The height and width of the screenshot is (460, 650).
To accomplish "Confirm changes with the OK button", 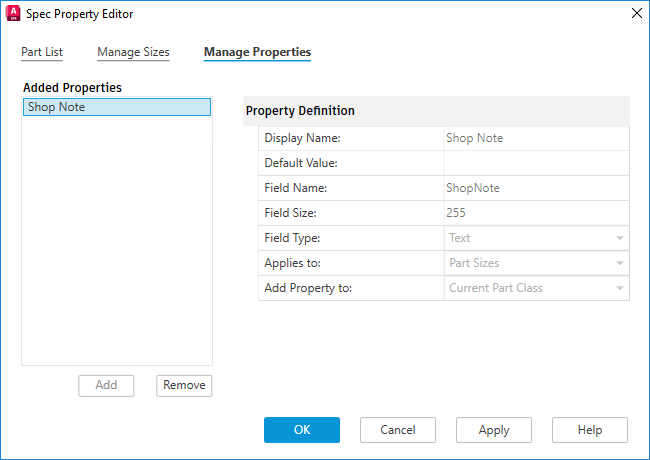I will tap(302, 430).
